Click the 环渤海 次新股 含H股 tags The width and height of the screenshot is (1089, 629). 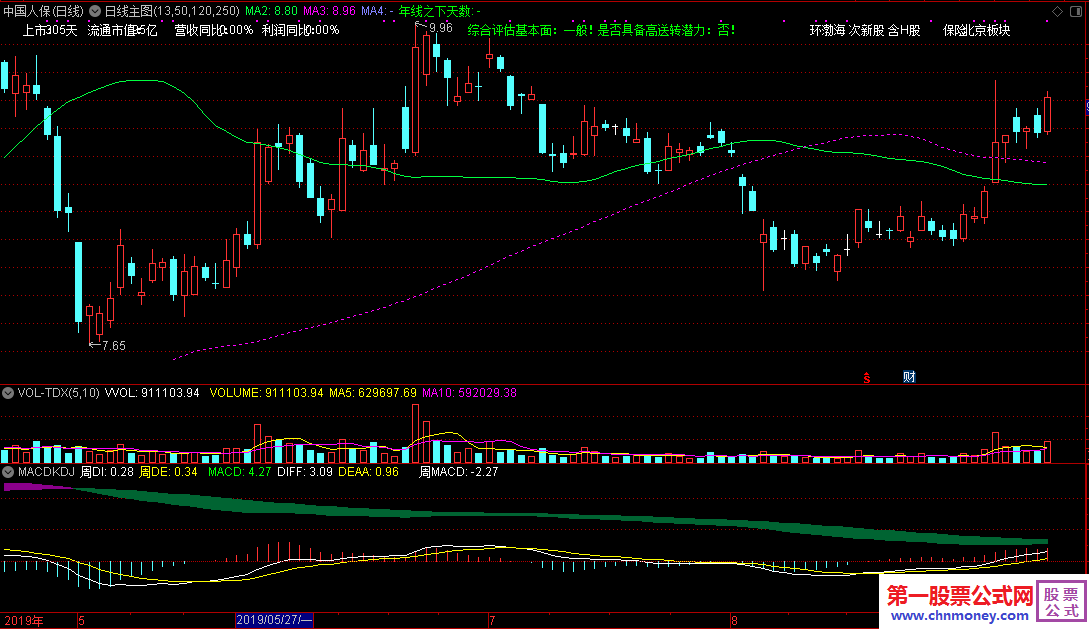865,30
